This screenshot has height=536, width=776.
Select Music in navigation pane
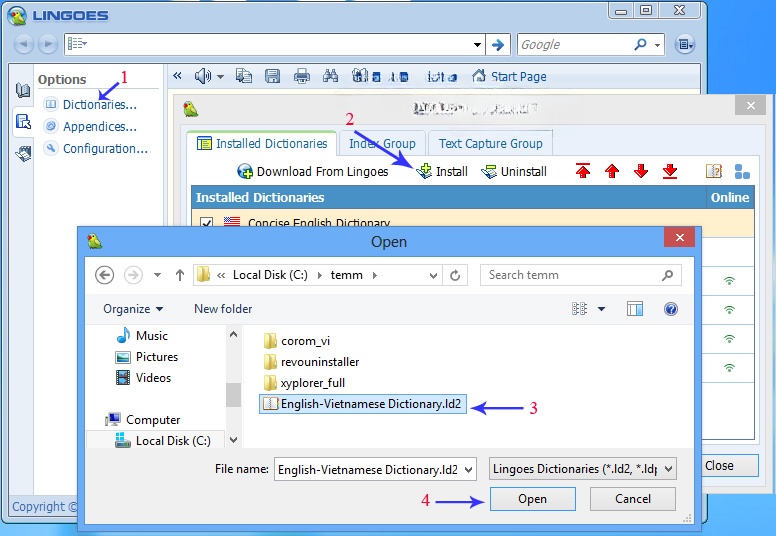pyautogui.click(x=144, y=336)
